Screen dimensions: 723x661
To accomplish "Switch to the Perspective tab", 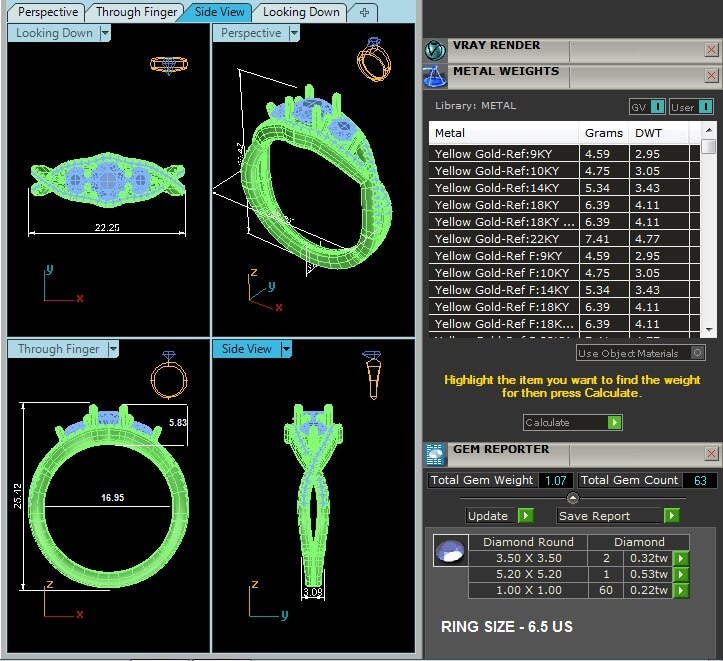I will tap(48, 12).
